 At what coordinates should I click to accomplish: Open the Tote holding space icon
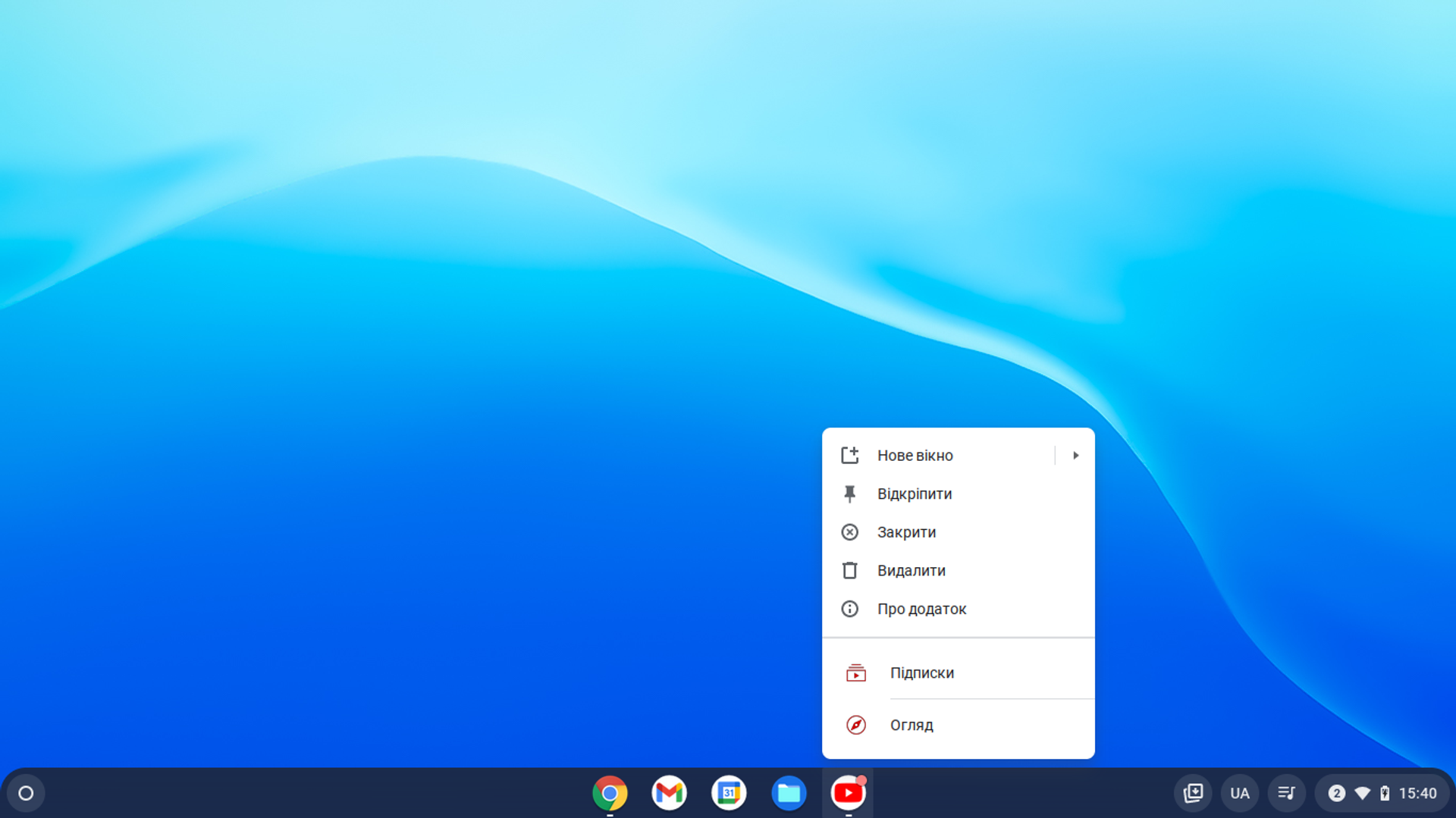tap(1193, 793)
